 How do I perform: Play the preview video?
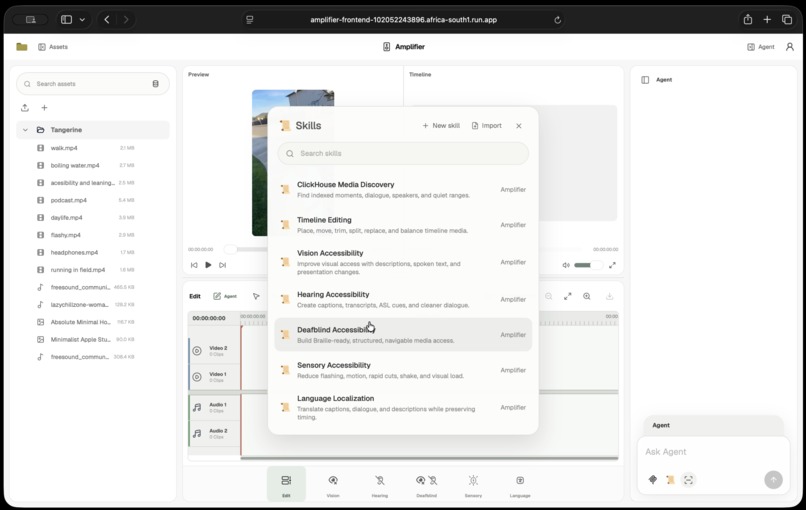click(208, 265)
